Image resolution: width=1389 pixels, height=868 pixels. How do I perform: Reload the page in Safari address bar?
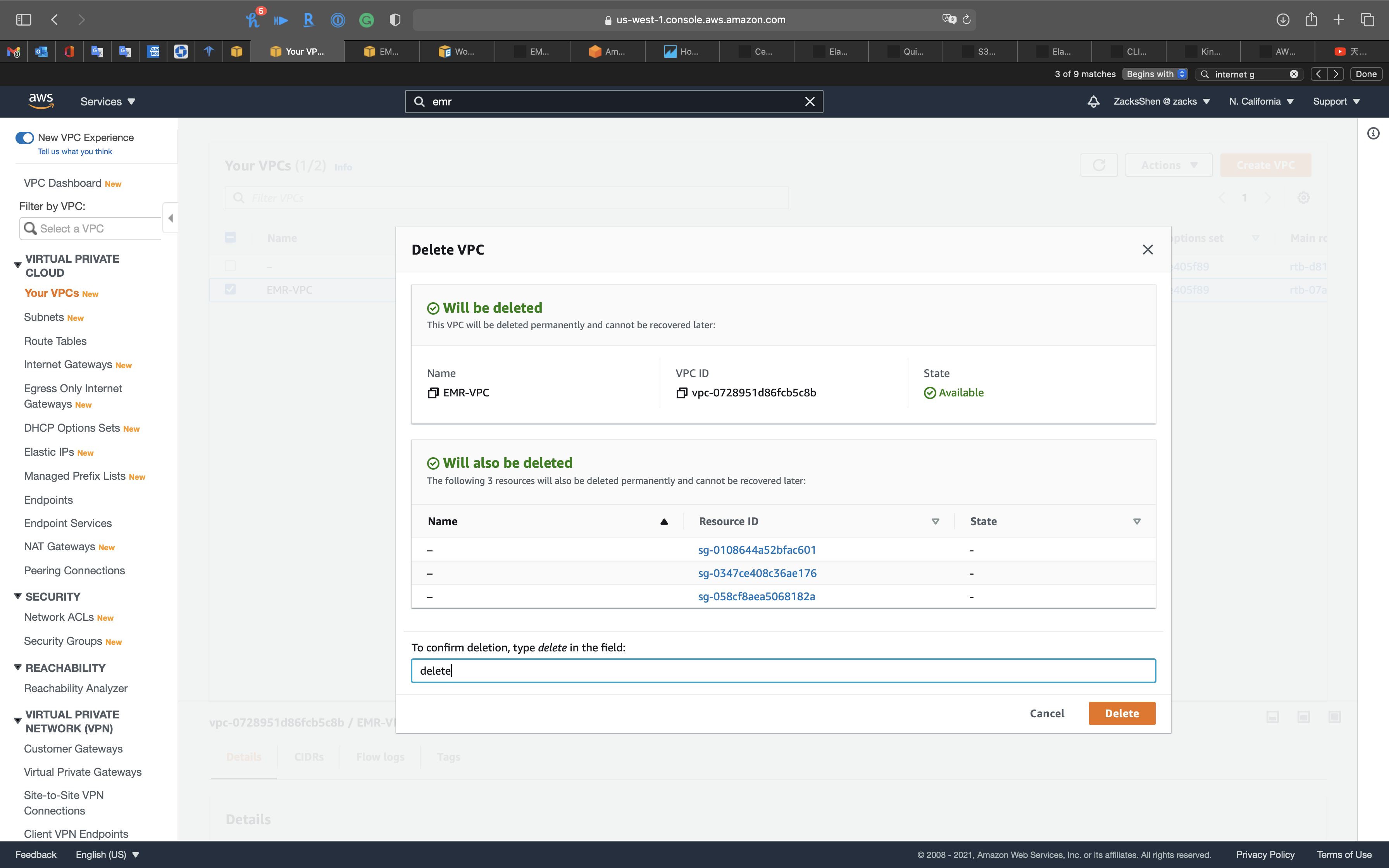coord(967,19)
